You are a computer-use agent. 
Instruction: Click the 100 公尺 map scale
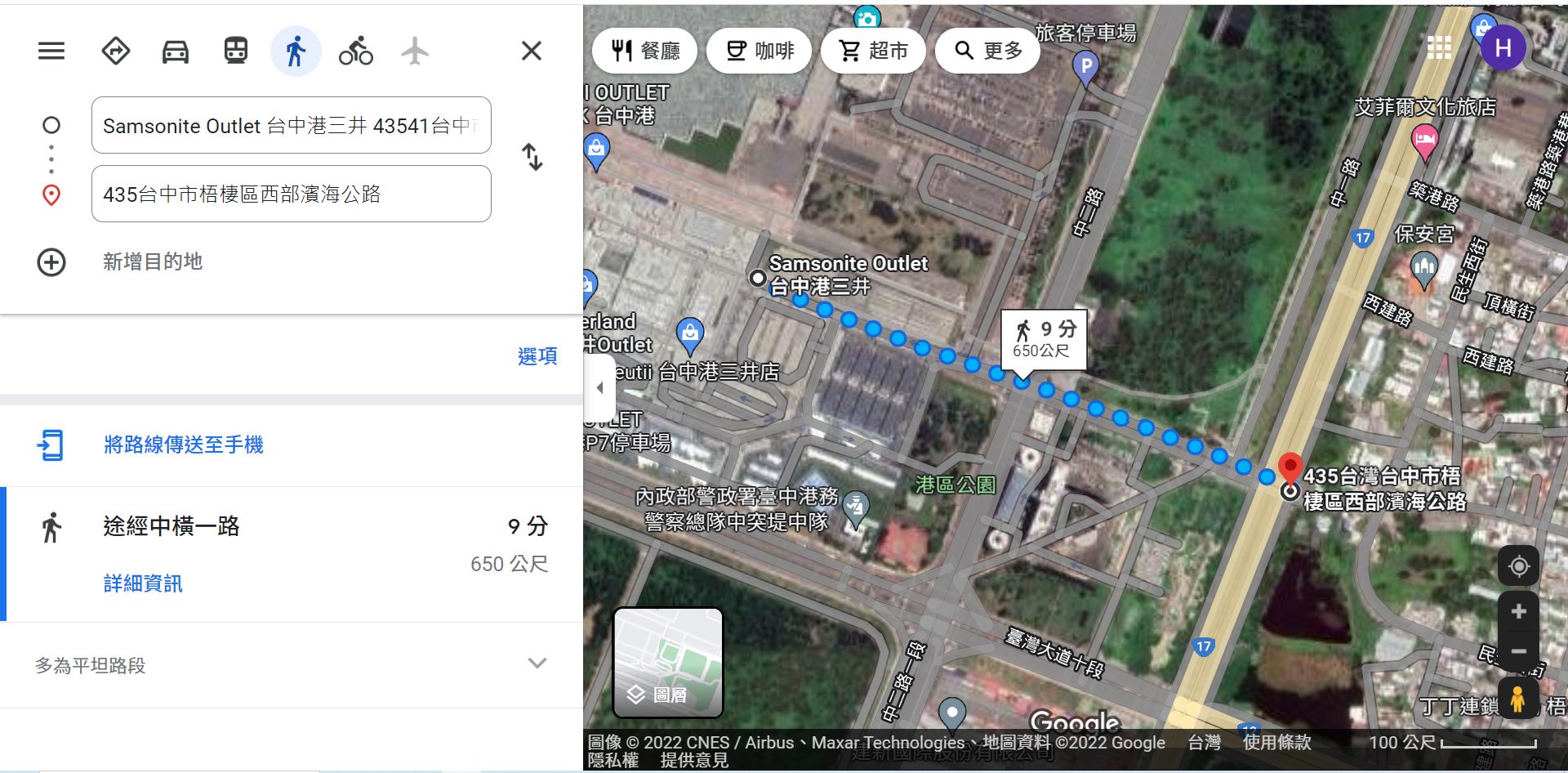(x=1454, y=743)
